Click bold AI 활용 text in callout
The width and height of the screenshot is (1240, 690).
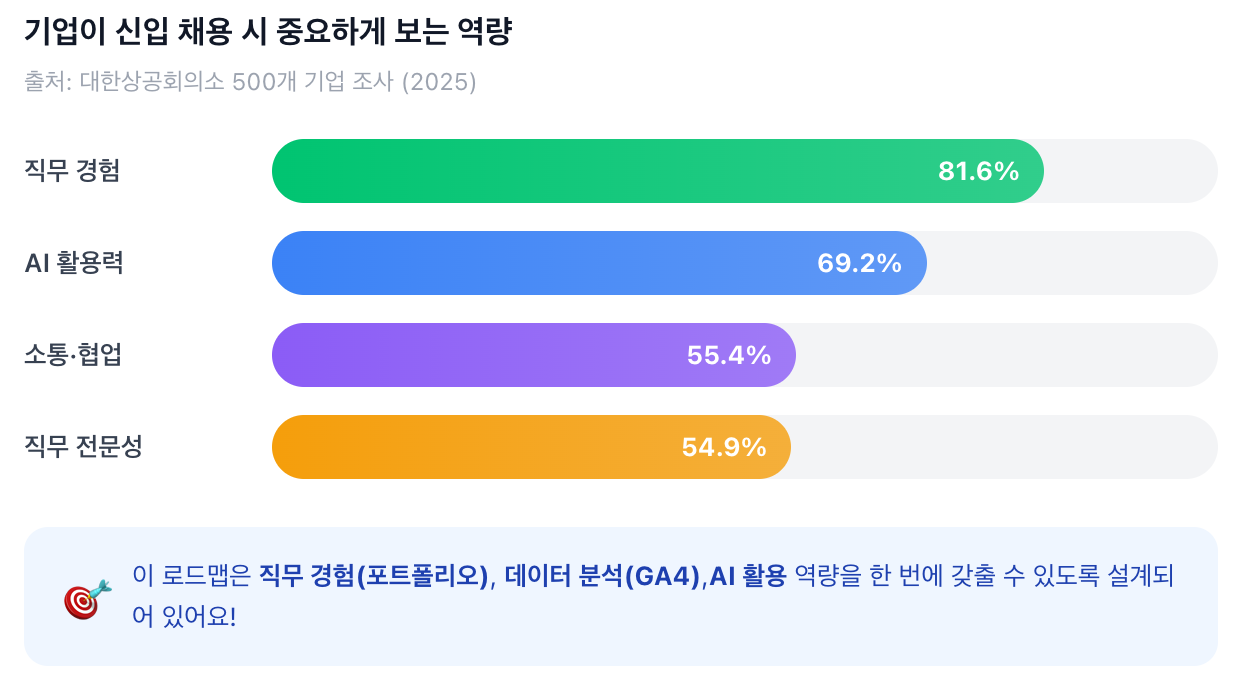(x=748, y=576)
